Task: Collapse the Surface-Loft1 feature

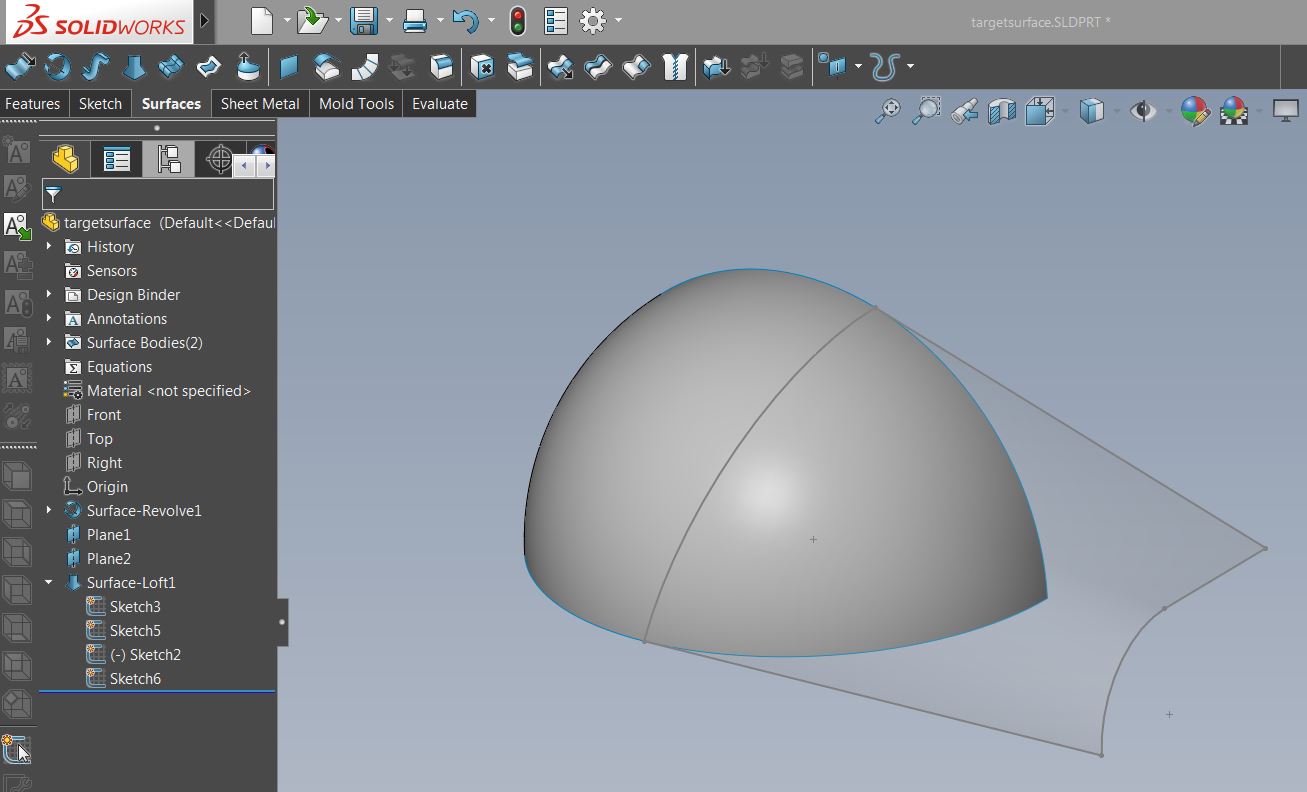Action: [49, 582]
